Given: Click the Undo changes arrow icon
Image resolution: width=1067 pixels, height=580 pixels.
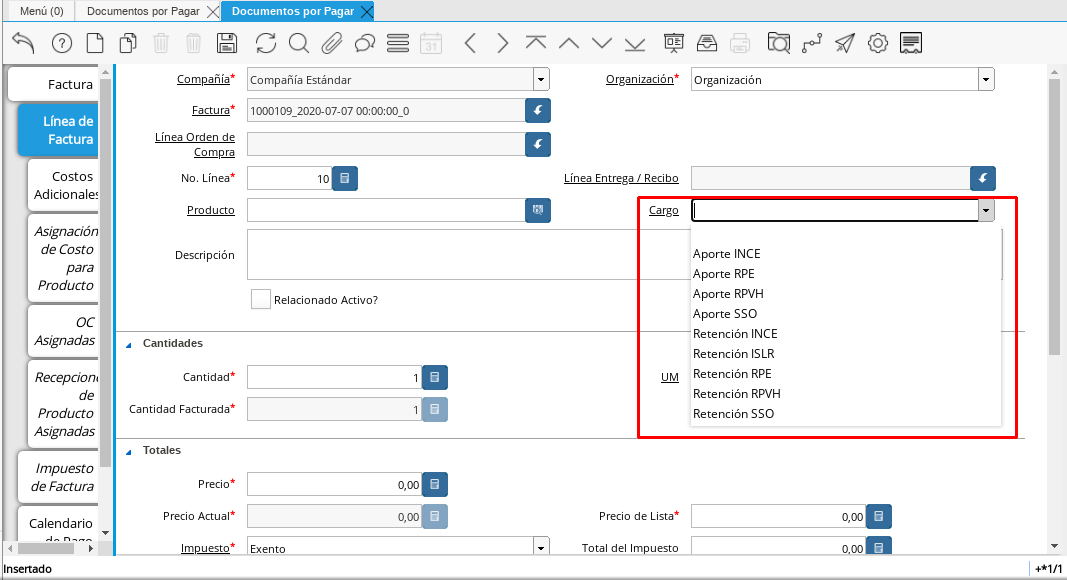Looking at the screenshot, I should coord(24,43).
